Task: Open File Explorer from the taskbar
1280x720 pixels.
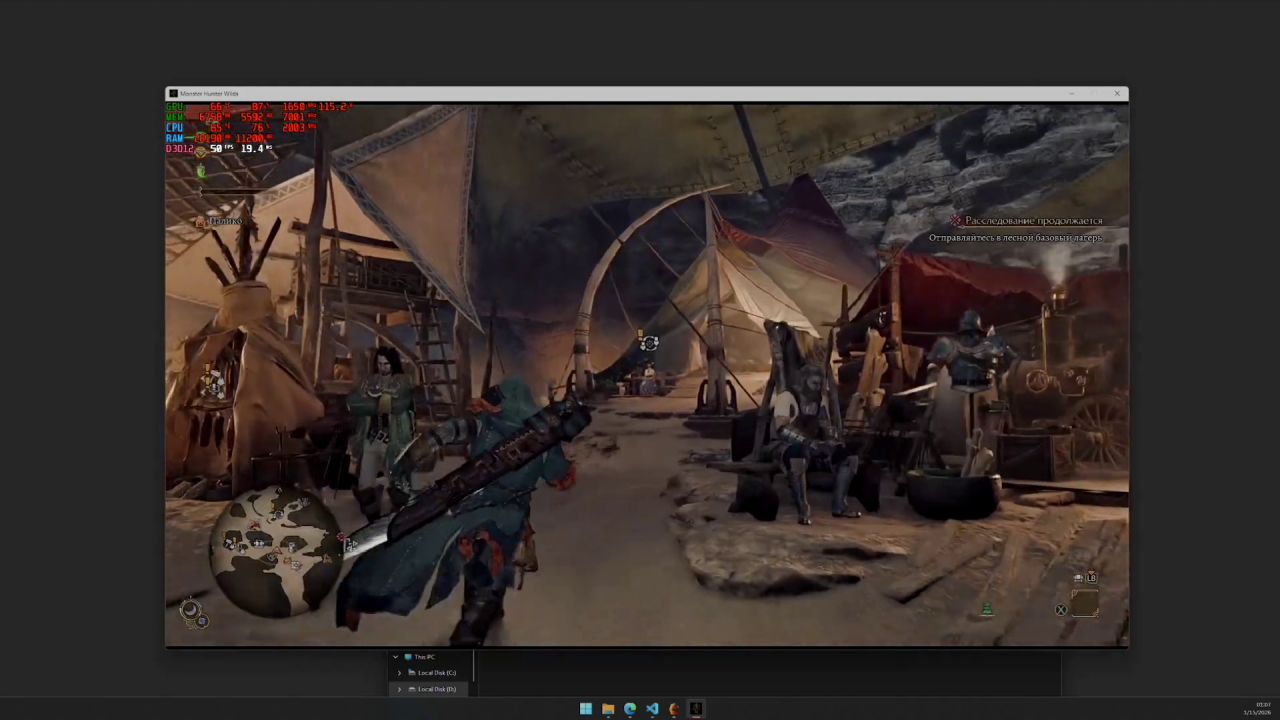Action: tap(608, 709)
